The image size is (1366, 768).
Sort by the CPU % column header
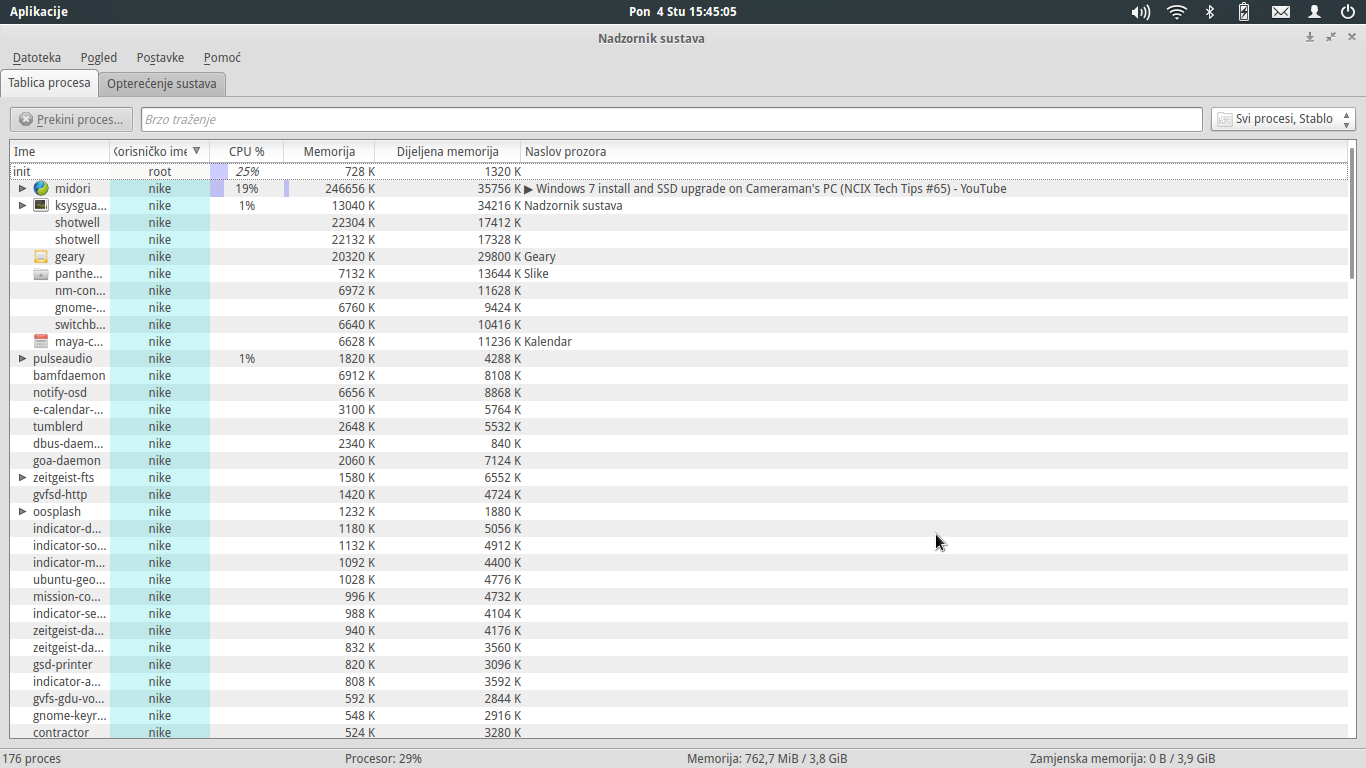246,152
